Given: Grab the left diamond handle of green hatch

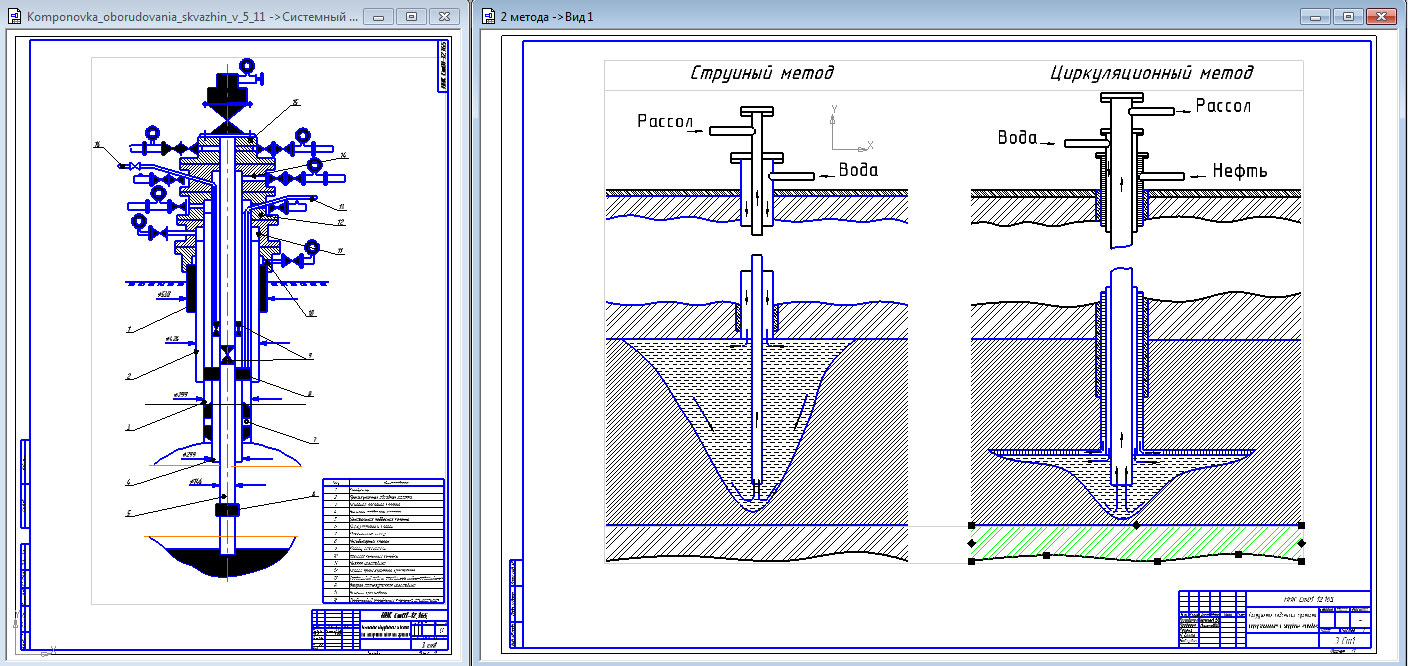Looking at the screenshot, I should click(972, 543).
